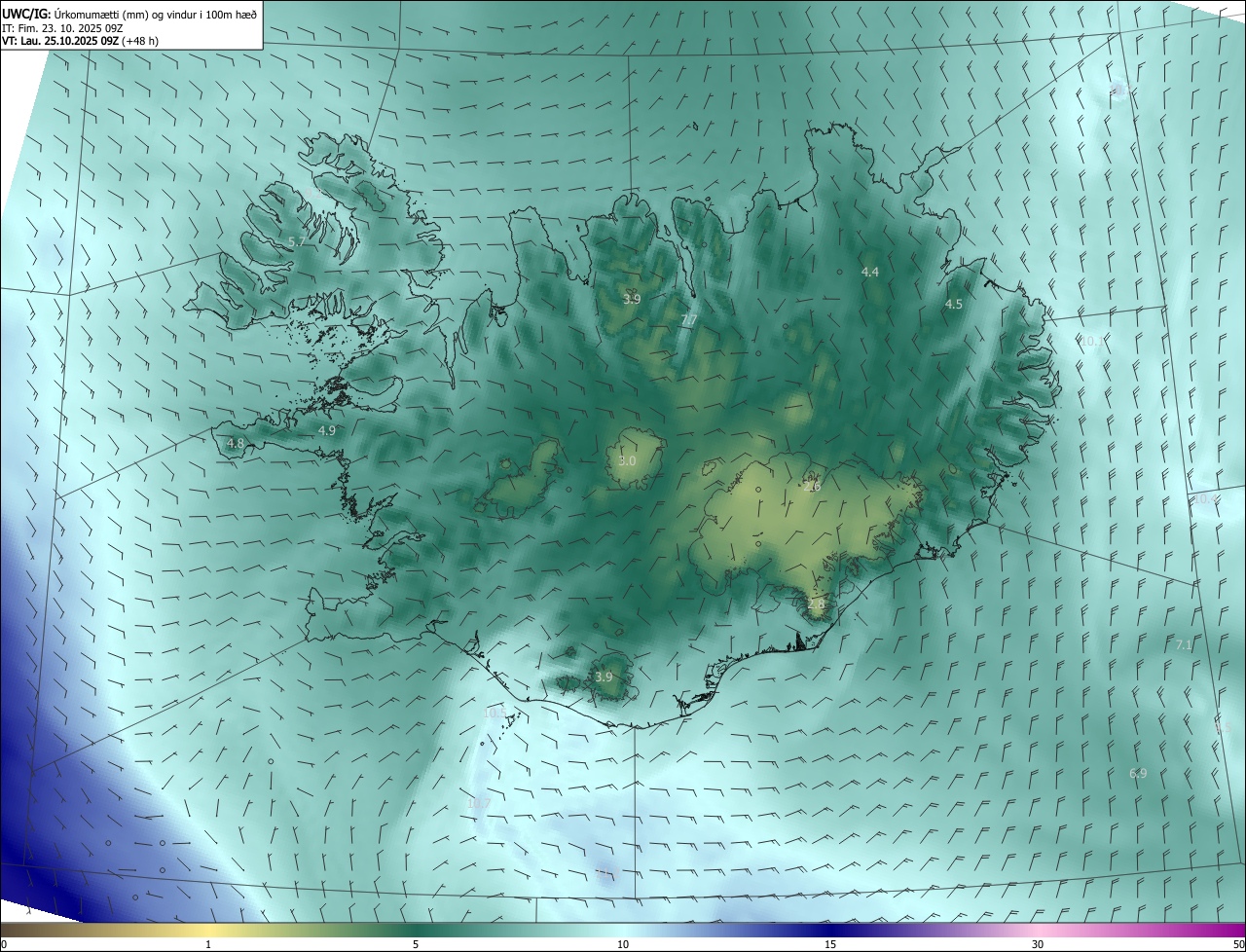Click the 4.5 value label on the map
Screen dimensions: 1246x952
[954, 304]
